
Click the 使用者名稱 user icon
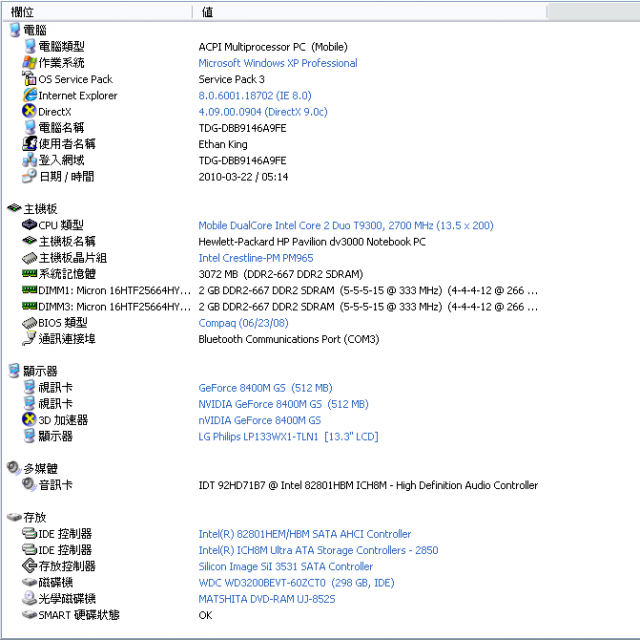click(30, 144)
